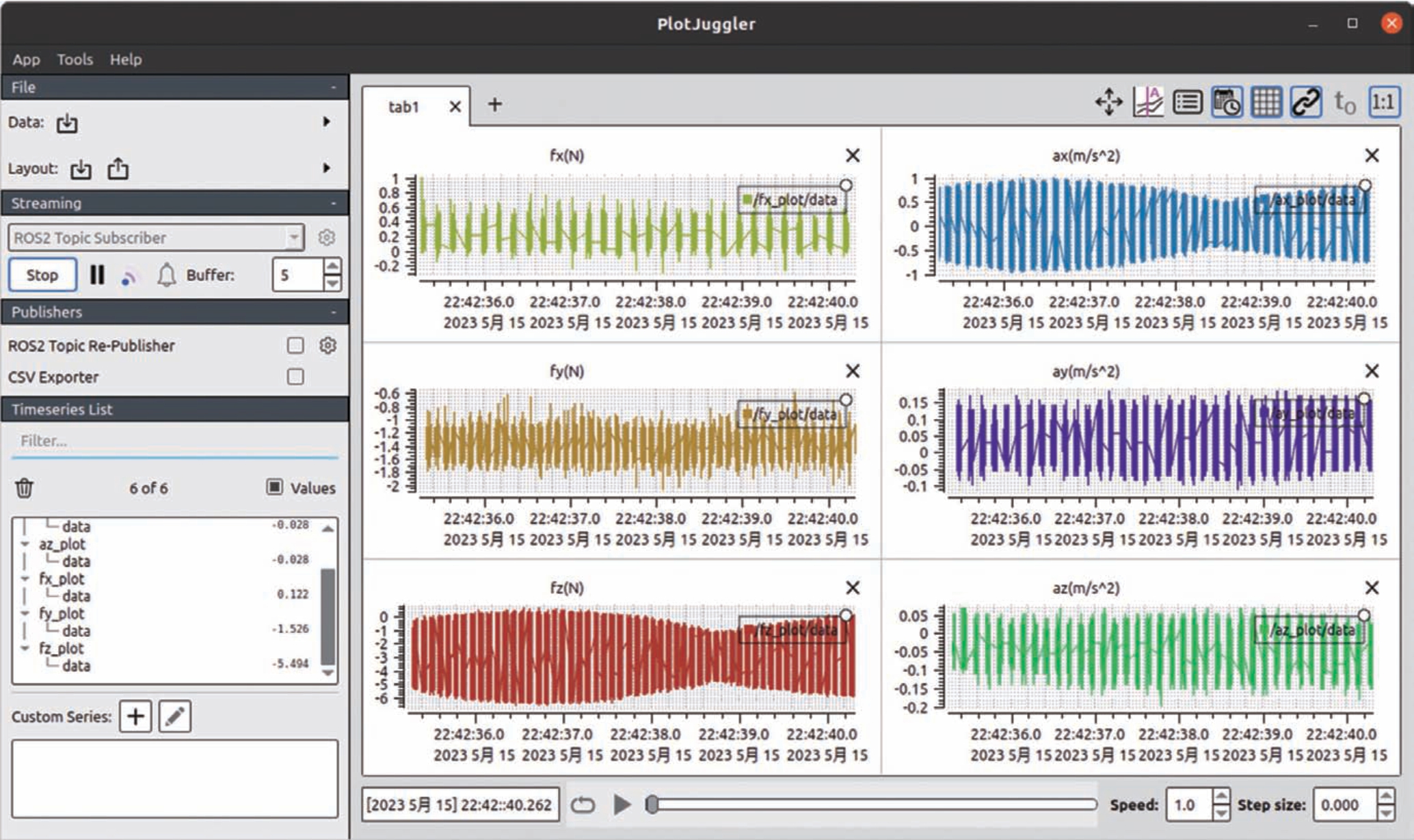1414x840 pixels.
Task: Expand the Data row arrow
Action: pyautogui.click(x=327, y=122)
